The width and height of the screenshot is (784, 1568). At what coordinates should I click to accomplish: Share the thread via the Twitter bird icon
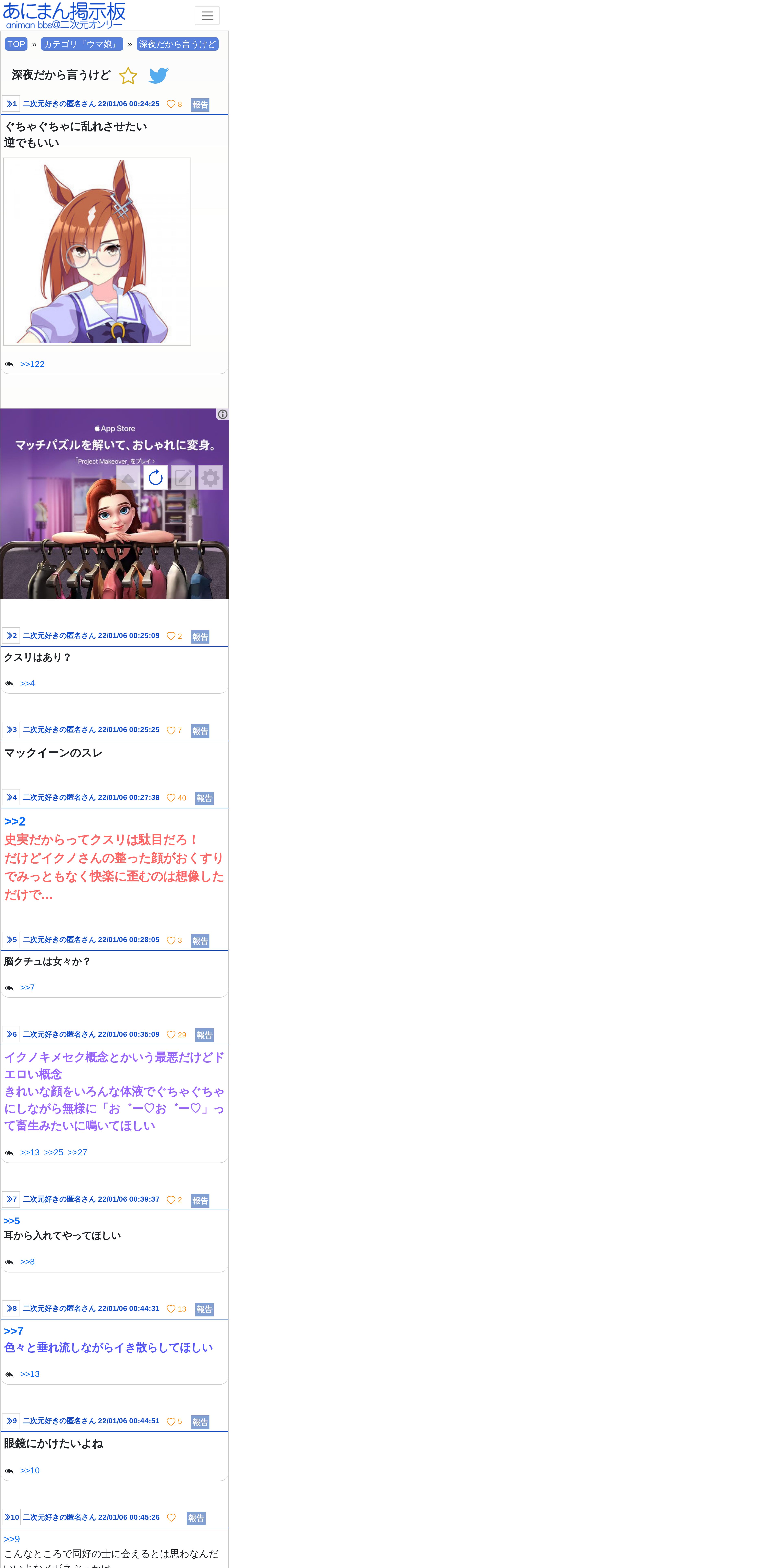point(158,76)
